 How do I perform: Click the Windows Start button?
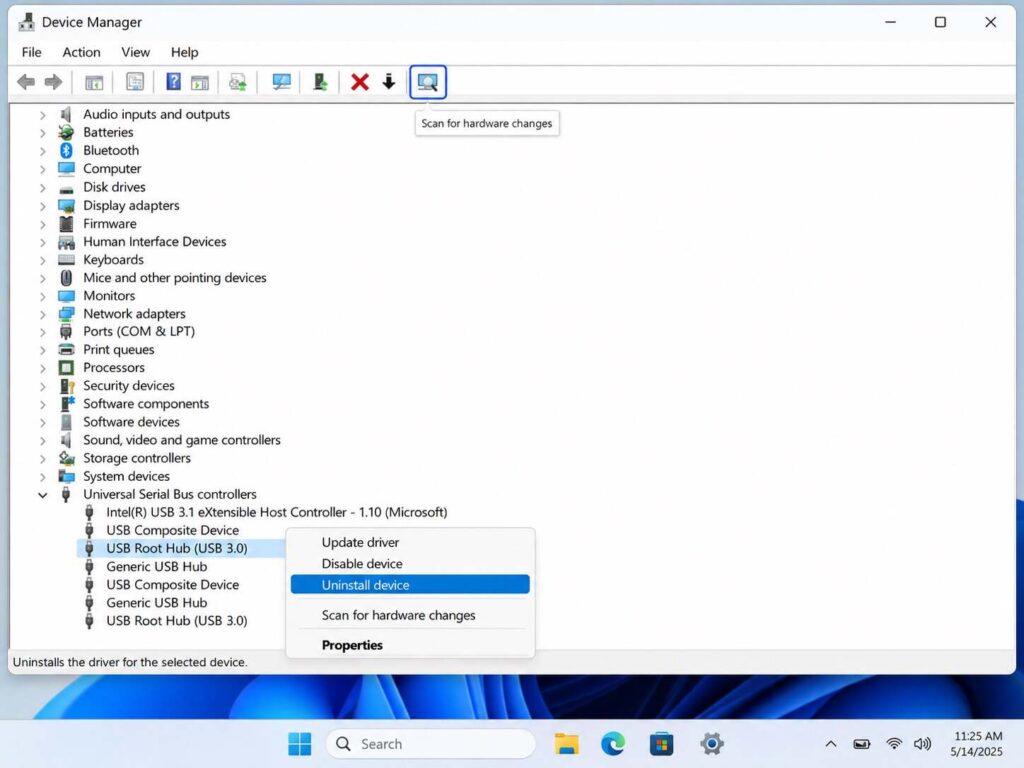(300, 744)
